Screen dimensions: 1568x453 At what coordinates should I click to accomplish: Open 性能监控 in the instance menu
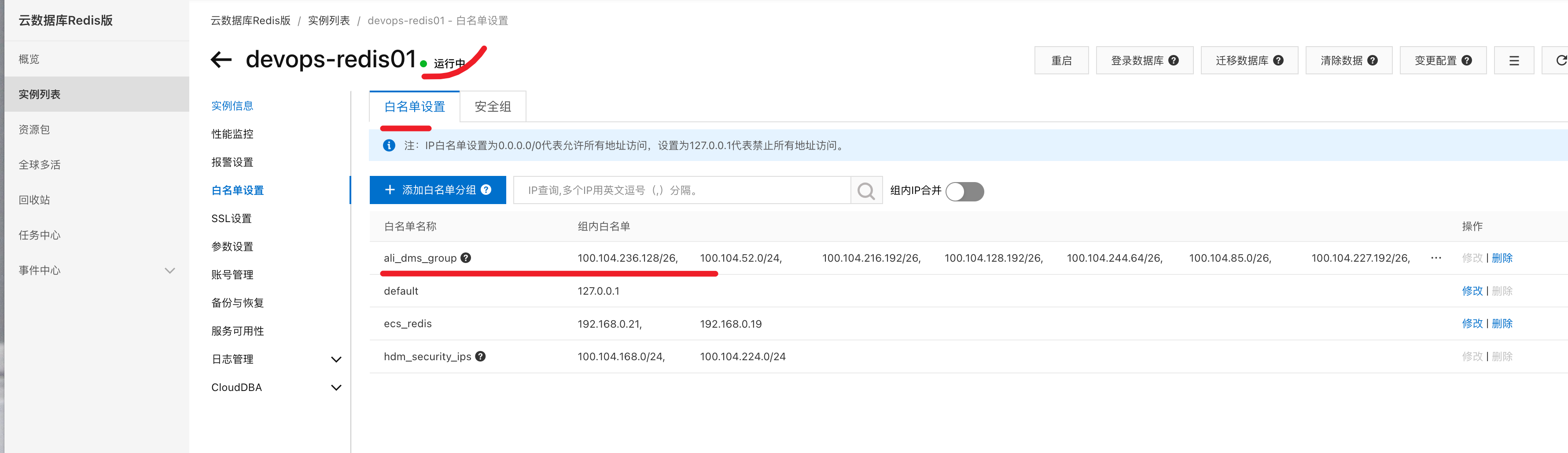click(232, 134)
